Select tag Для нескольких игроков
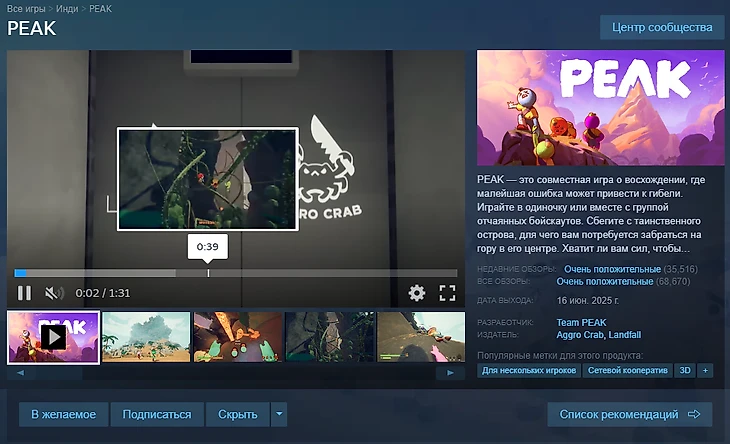The width and height of the screenshot is (730, 444). (529, 370)
